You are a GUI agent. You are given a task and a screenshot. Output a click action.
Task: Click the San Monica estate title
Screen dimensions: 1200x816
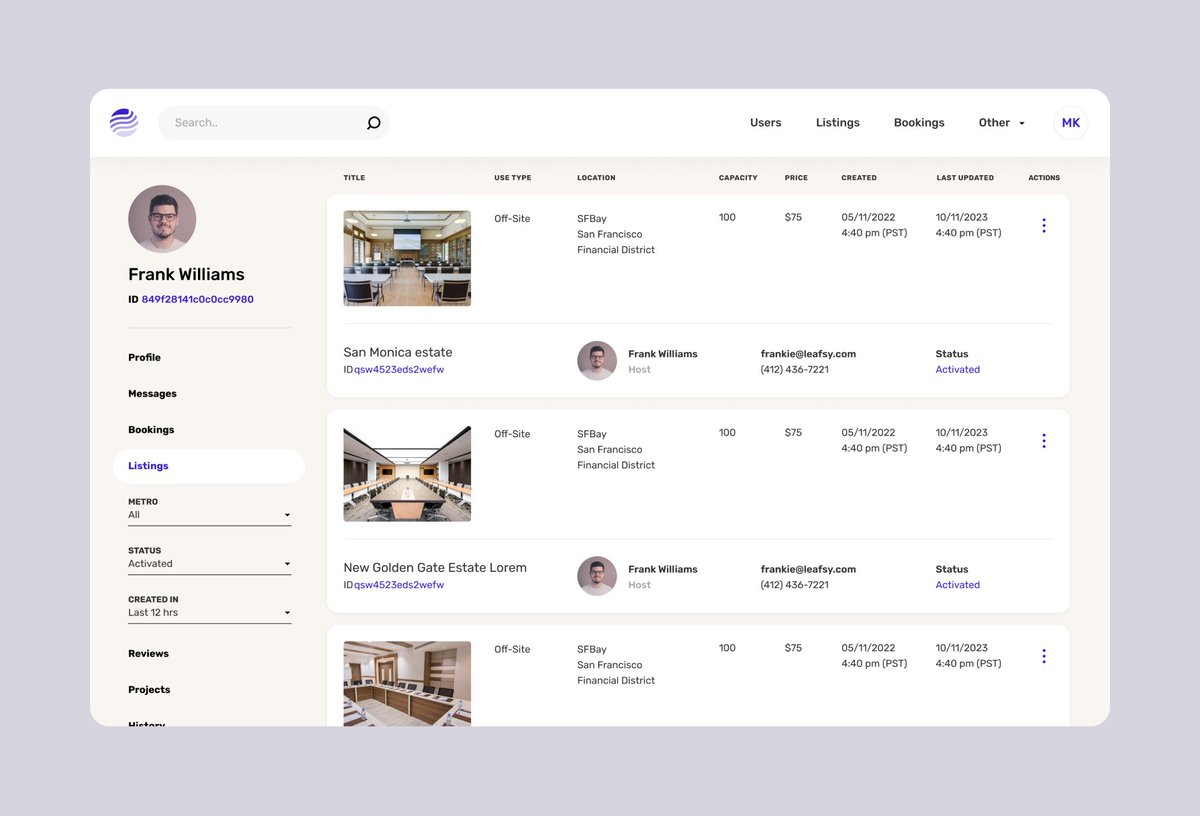point(398,352)
